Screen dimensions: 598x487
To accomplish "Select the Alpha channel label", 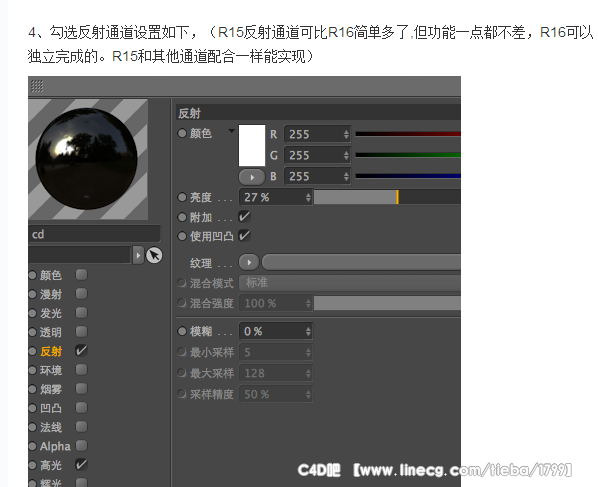I will point(55,446).
